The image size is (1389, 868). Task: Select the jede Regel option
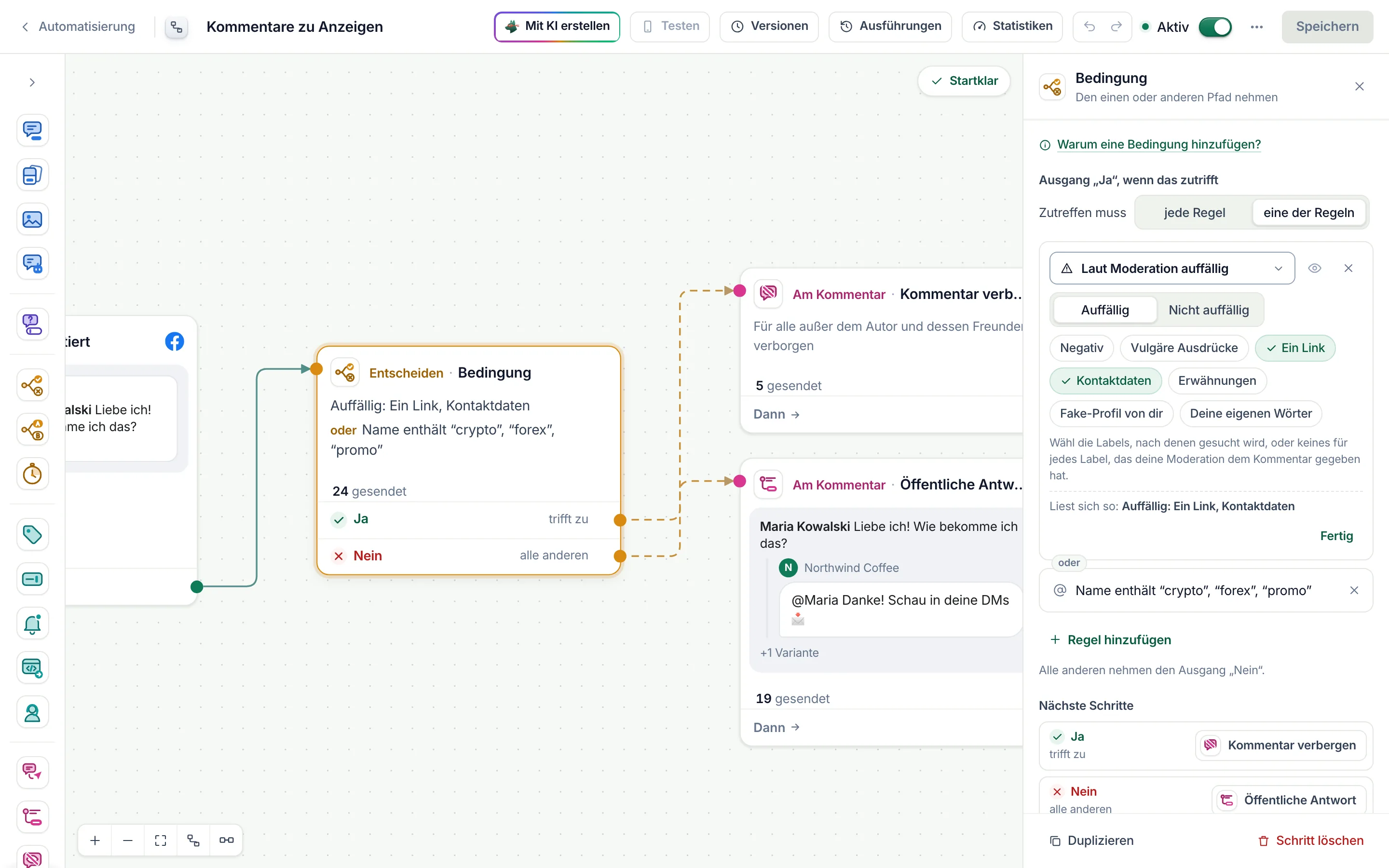click(x=1195, y=212)
